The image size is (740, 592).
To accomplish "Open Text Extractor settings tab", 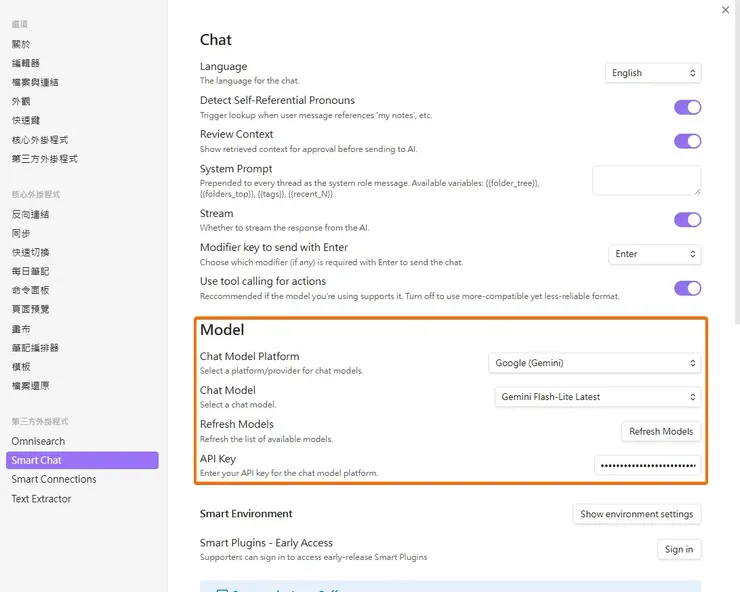I will [x=41, y=498].
